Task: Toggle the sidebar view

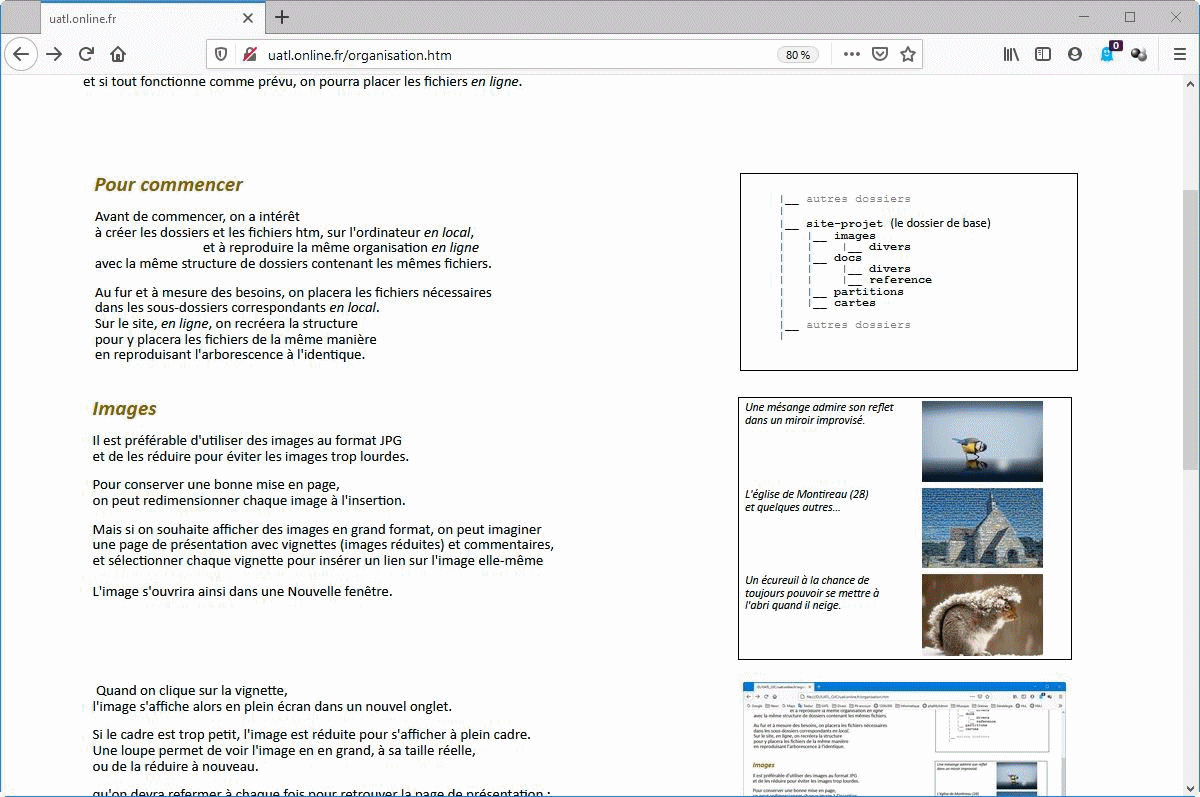Action: [x=1043, y=54]
